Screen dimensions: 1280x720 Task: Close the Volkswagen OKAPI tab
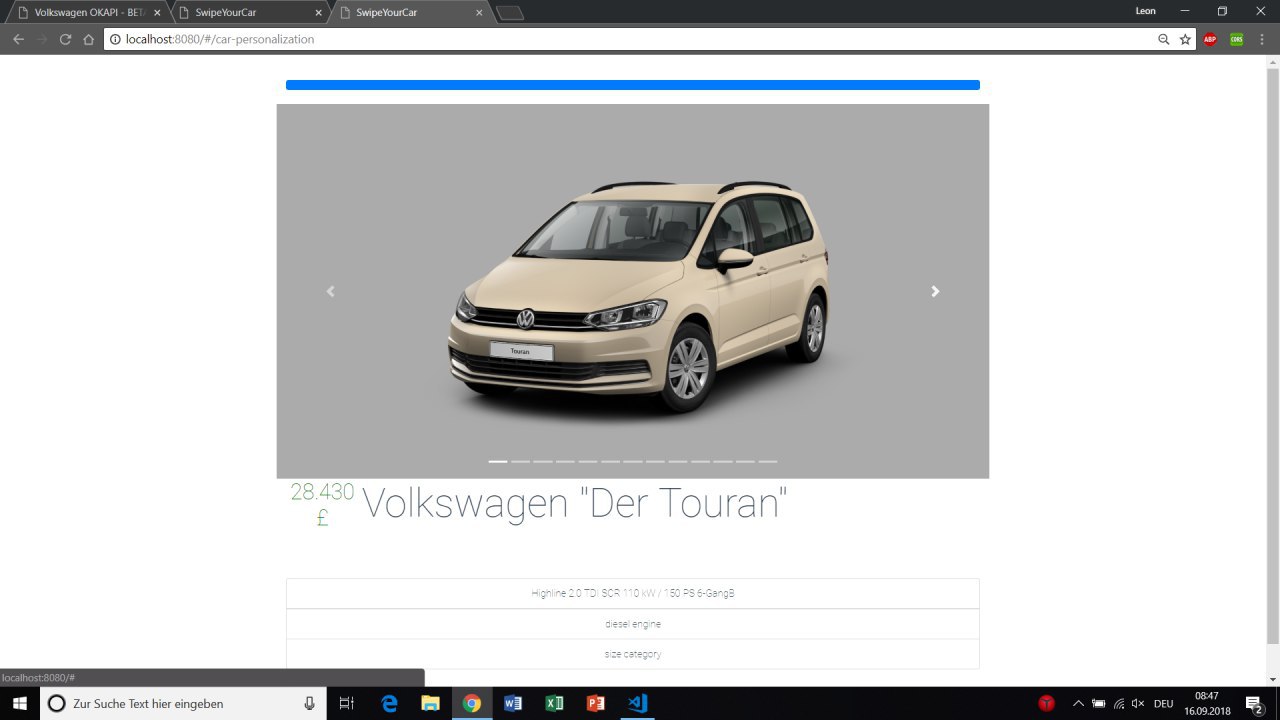(157, 13)
